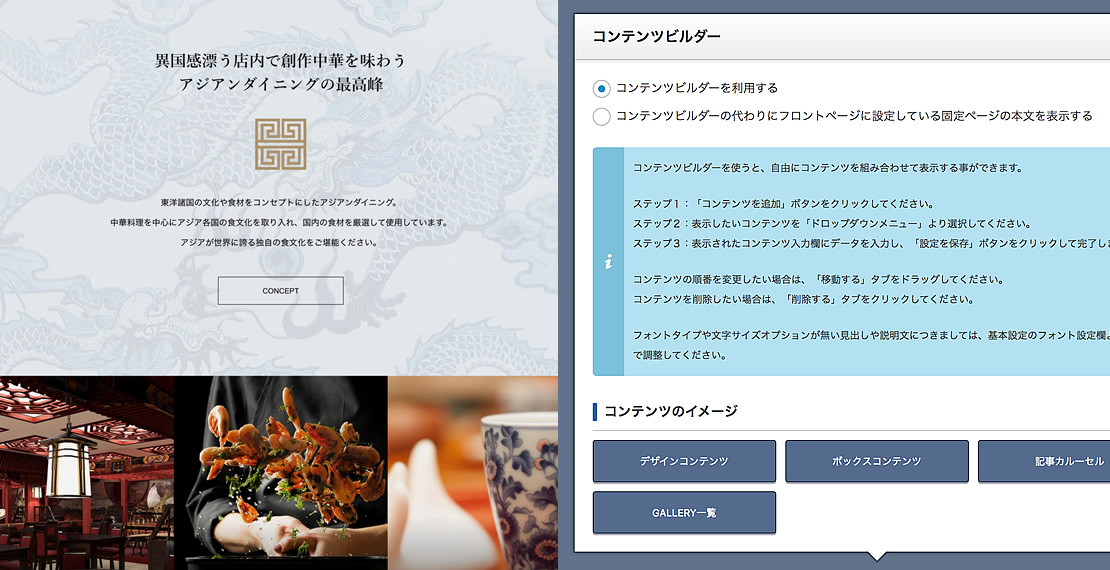Screen dimensions: 1110x570
Task: Click the info "i" icon in blue box
Action: [608, 262]
